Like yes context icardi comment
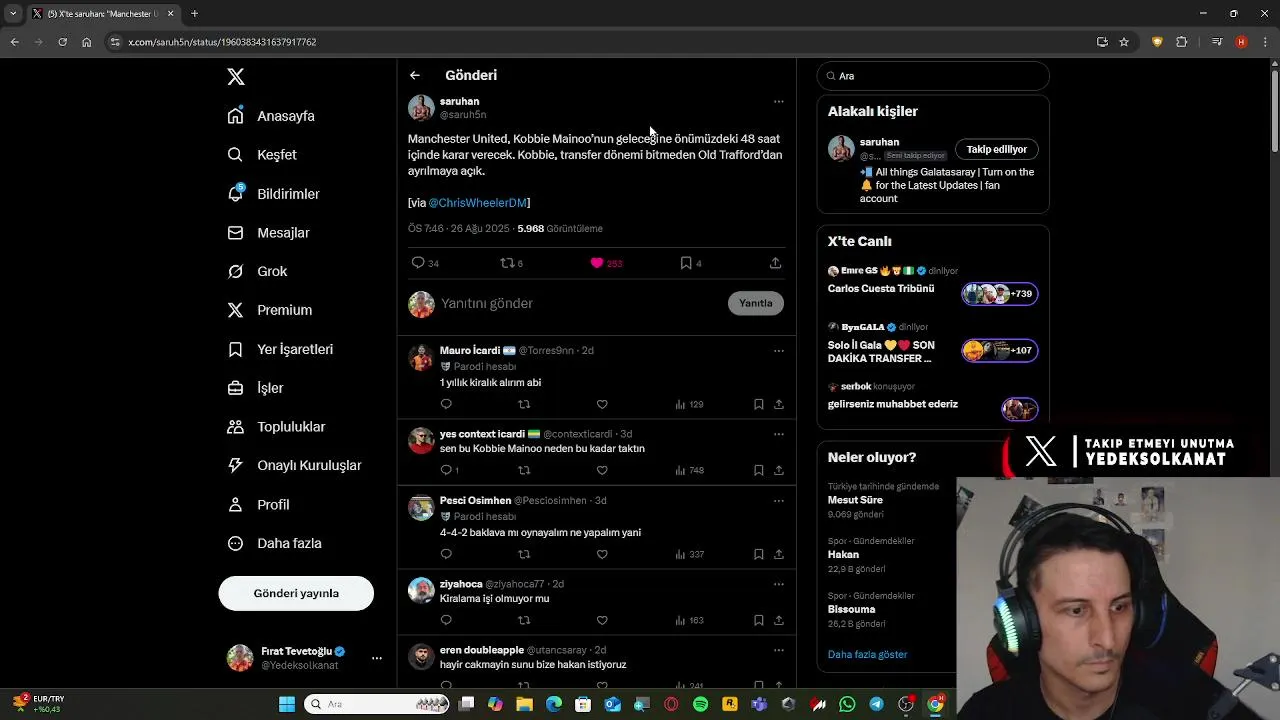This screenshot has width=1280, height=720. pos(602,470)
